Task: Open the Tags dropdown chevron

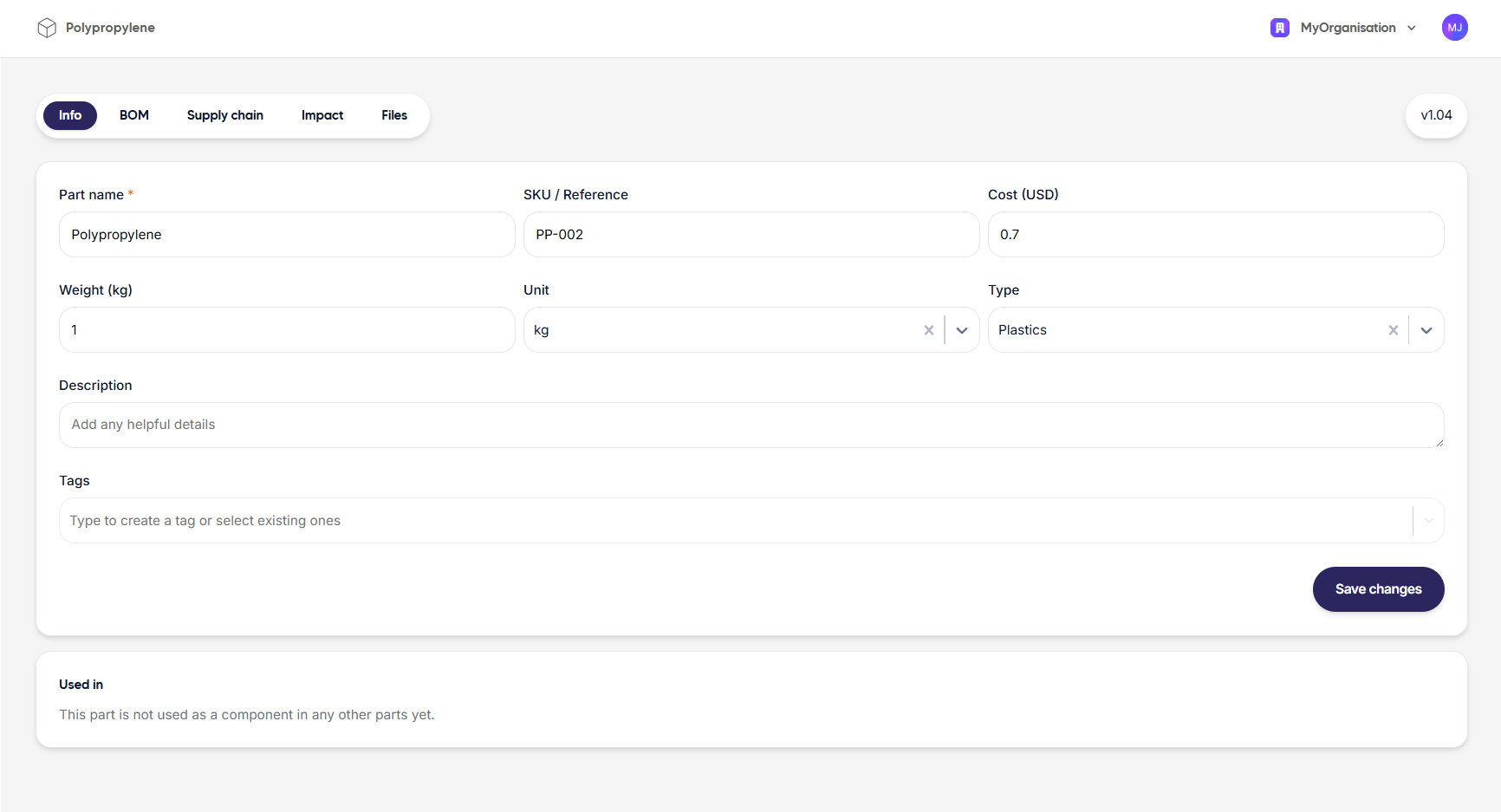Action: pos(1429,521)
